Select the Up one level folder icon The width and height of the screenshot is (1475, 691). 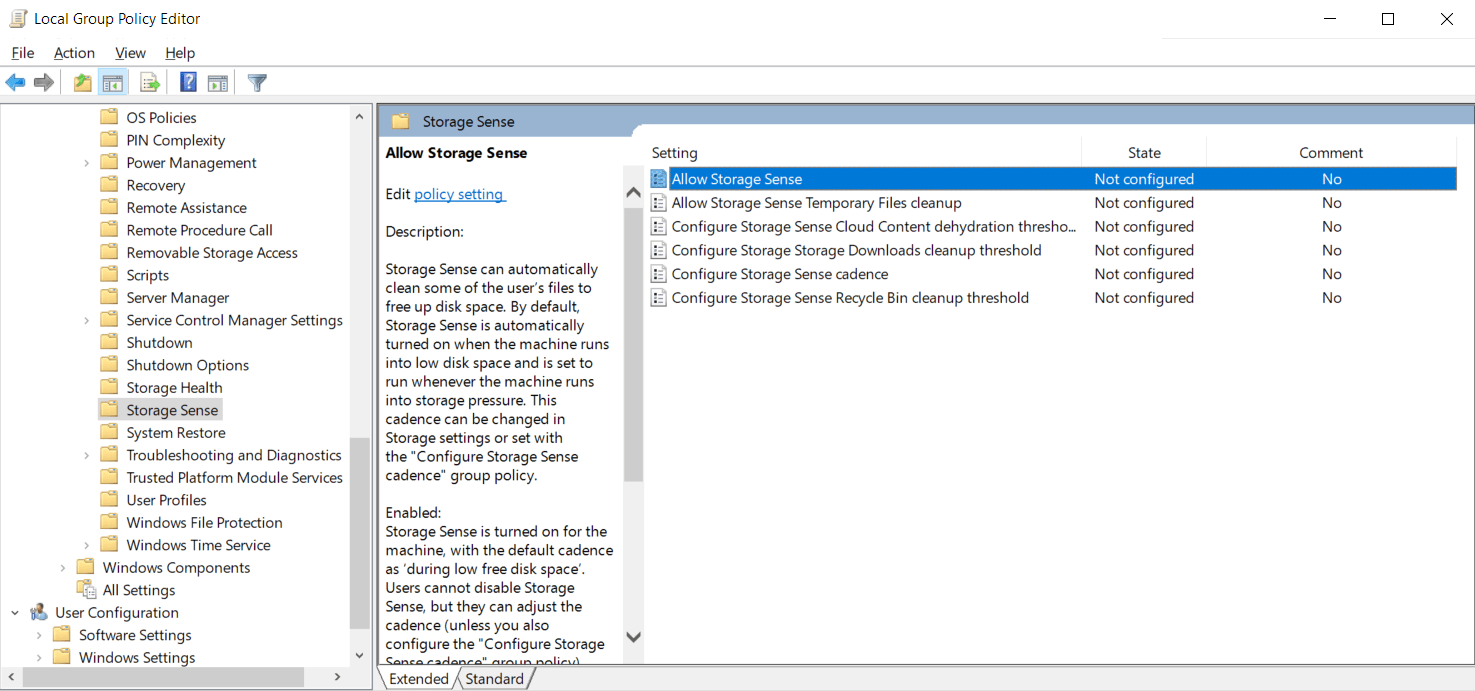click(81, 82)
